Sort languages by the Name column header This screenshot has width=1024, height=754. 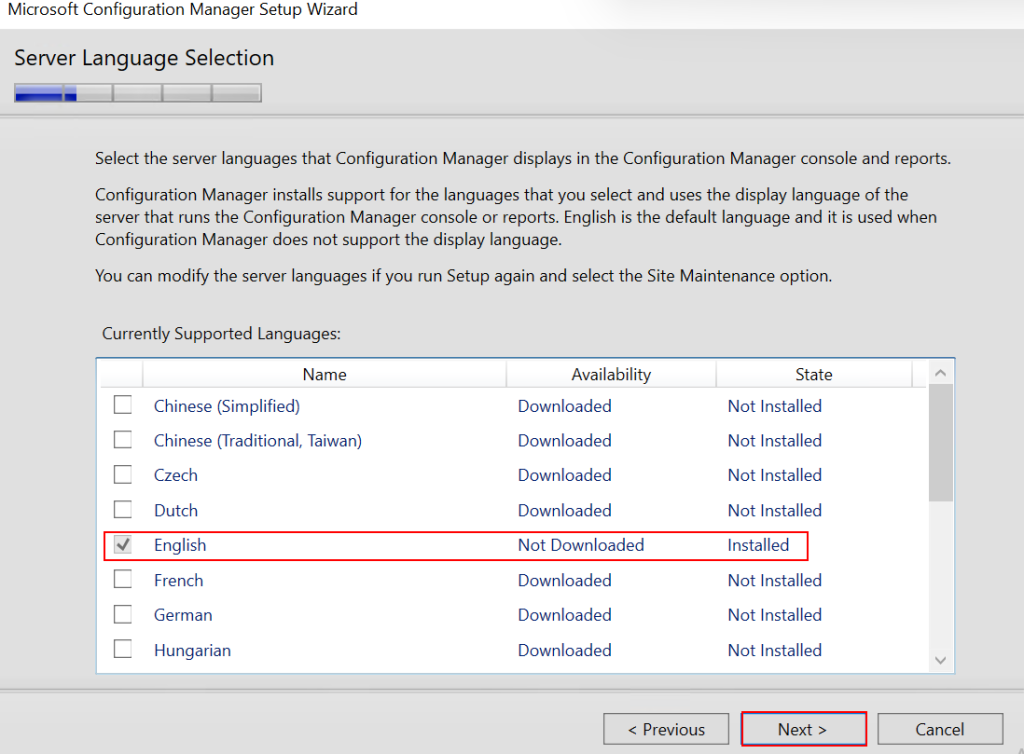click(324, 374)
